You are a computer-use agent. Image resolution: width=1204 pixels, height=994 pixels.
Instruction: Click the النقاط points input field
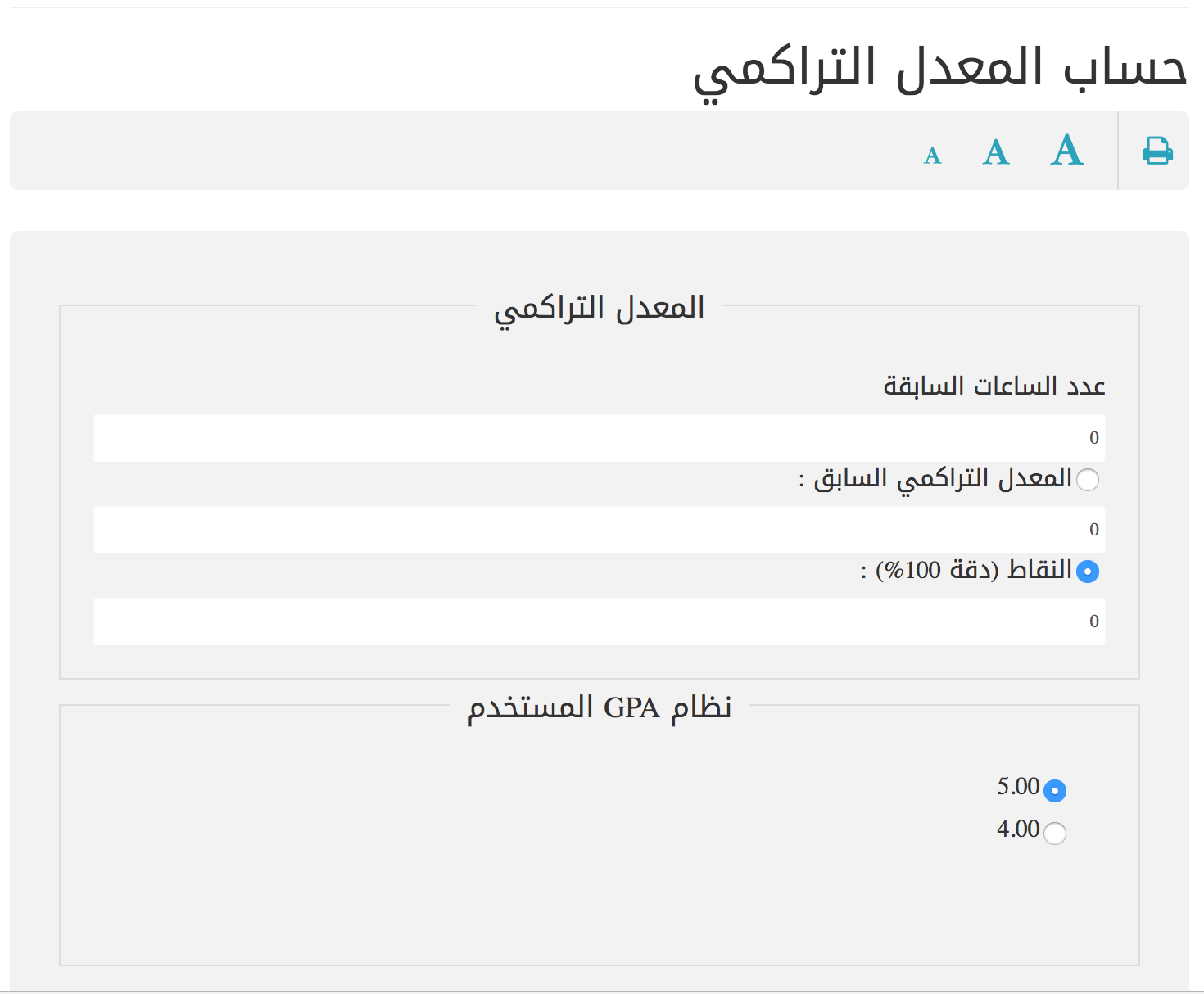click(x=599, y=621)
